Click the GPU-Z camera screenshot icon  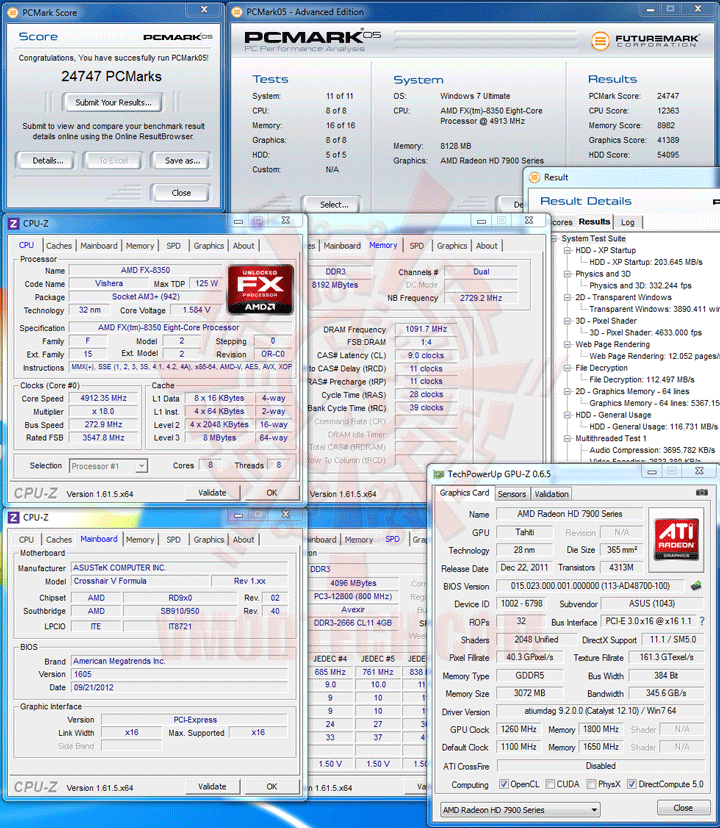coord(702,492)
